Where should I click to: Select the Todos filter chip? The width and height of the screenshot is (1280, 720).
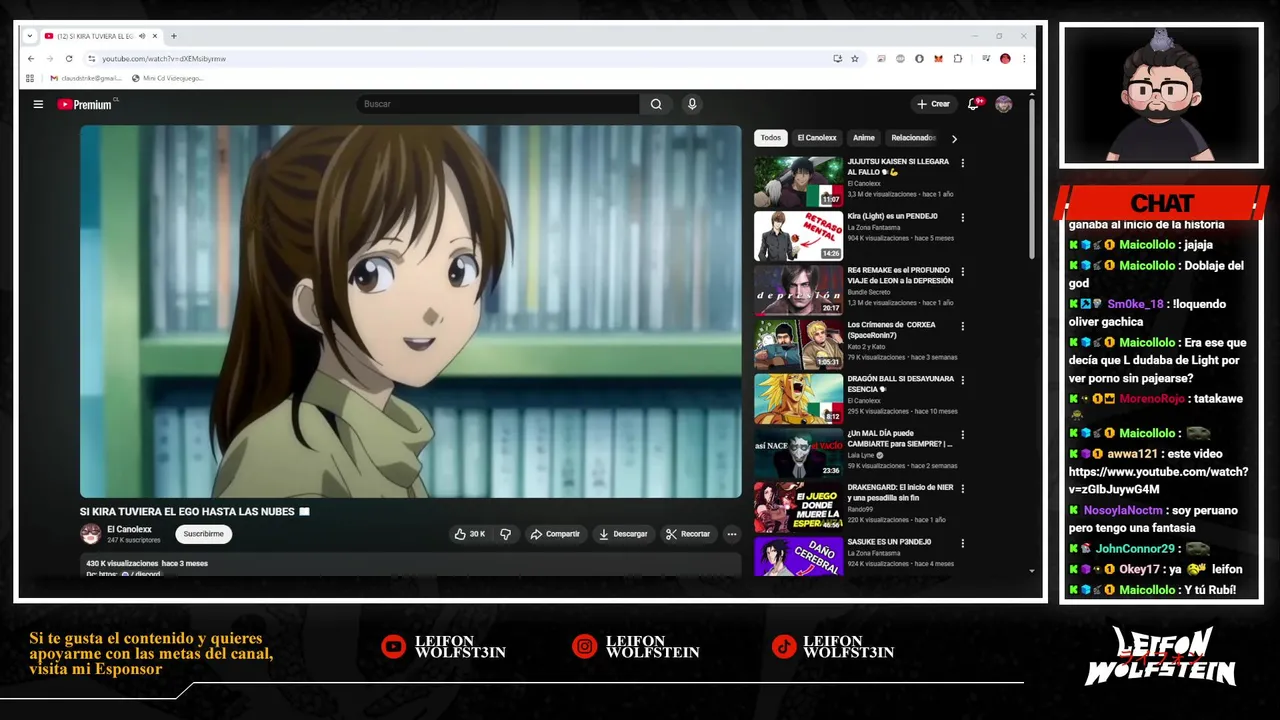(770, 138)
